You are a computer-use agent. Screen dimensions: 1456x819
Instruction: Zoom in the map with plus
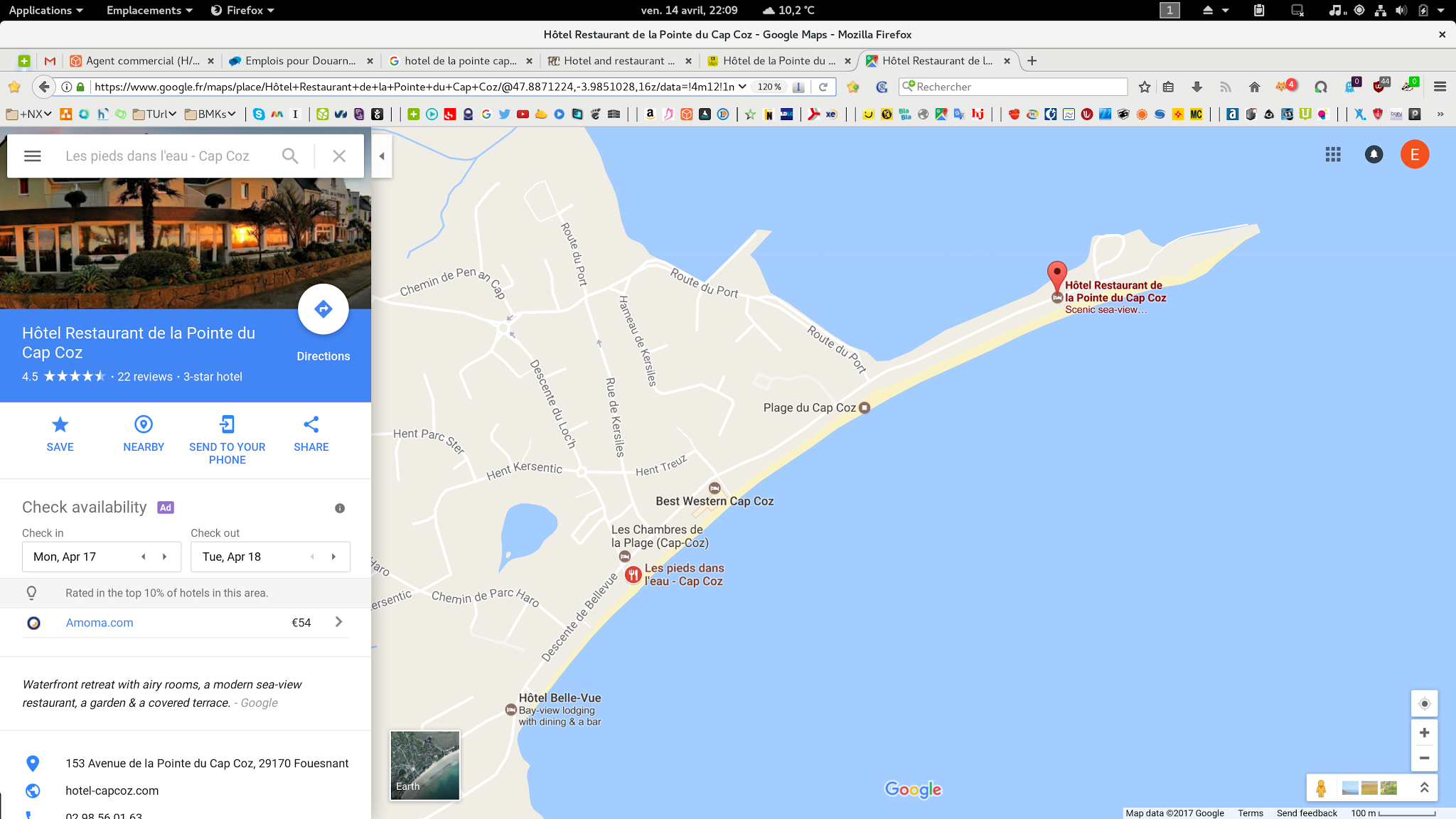1424,733
